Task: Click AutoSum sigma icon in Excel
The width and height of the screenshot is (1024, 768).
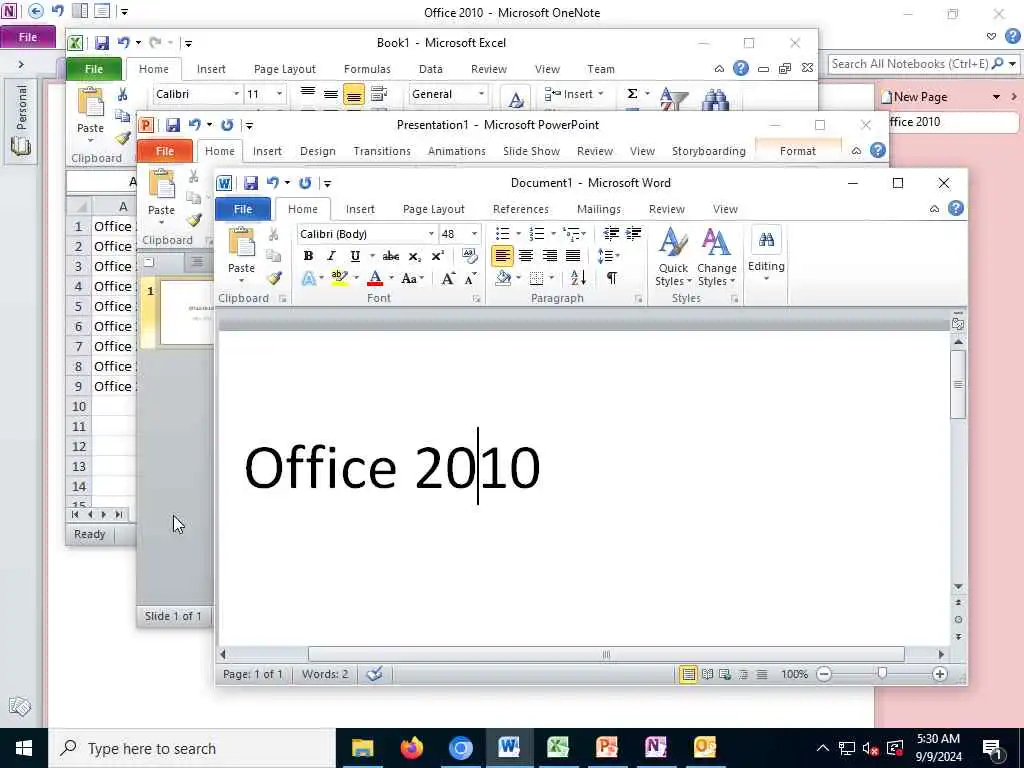Action: (x=632, y=94)
